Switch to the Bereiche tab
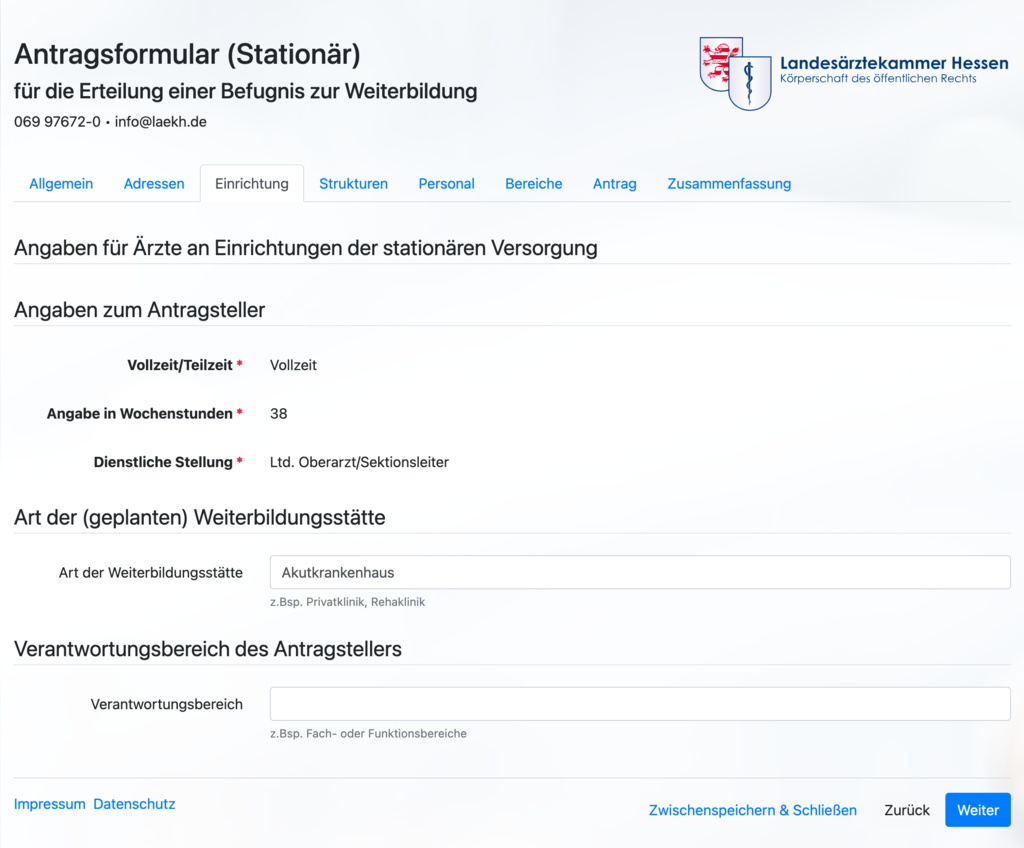The image size is (1024, 848). pyautogui.click(x=534, y=184)
